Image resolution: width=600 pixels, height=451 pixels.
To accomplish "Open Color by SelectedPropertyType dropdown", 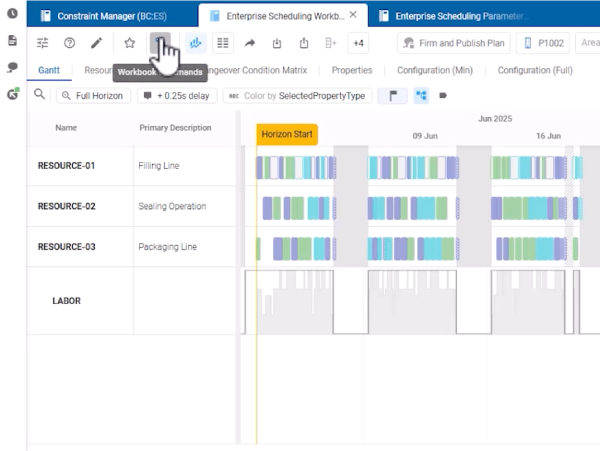I will pyautogui.click(x=297, y=96).
